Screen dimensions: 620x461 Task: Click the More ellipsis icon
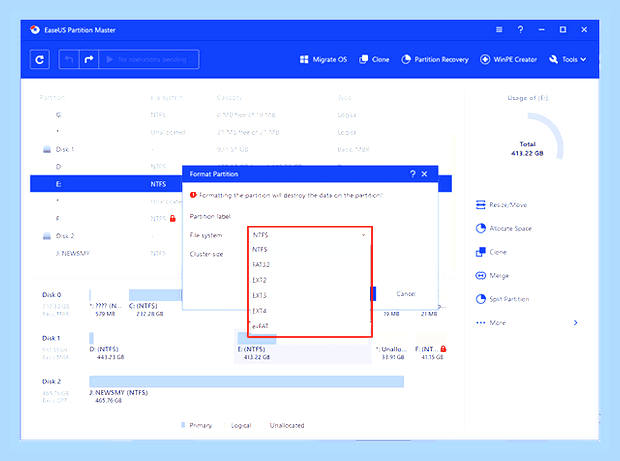coord(480,323)
